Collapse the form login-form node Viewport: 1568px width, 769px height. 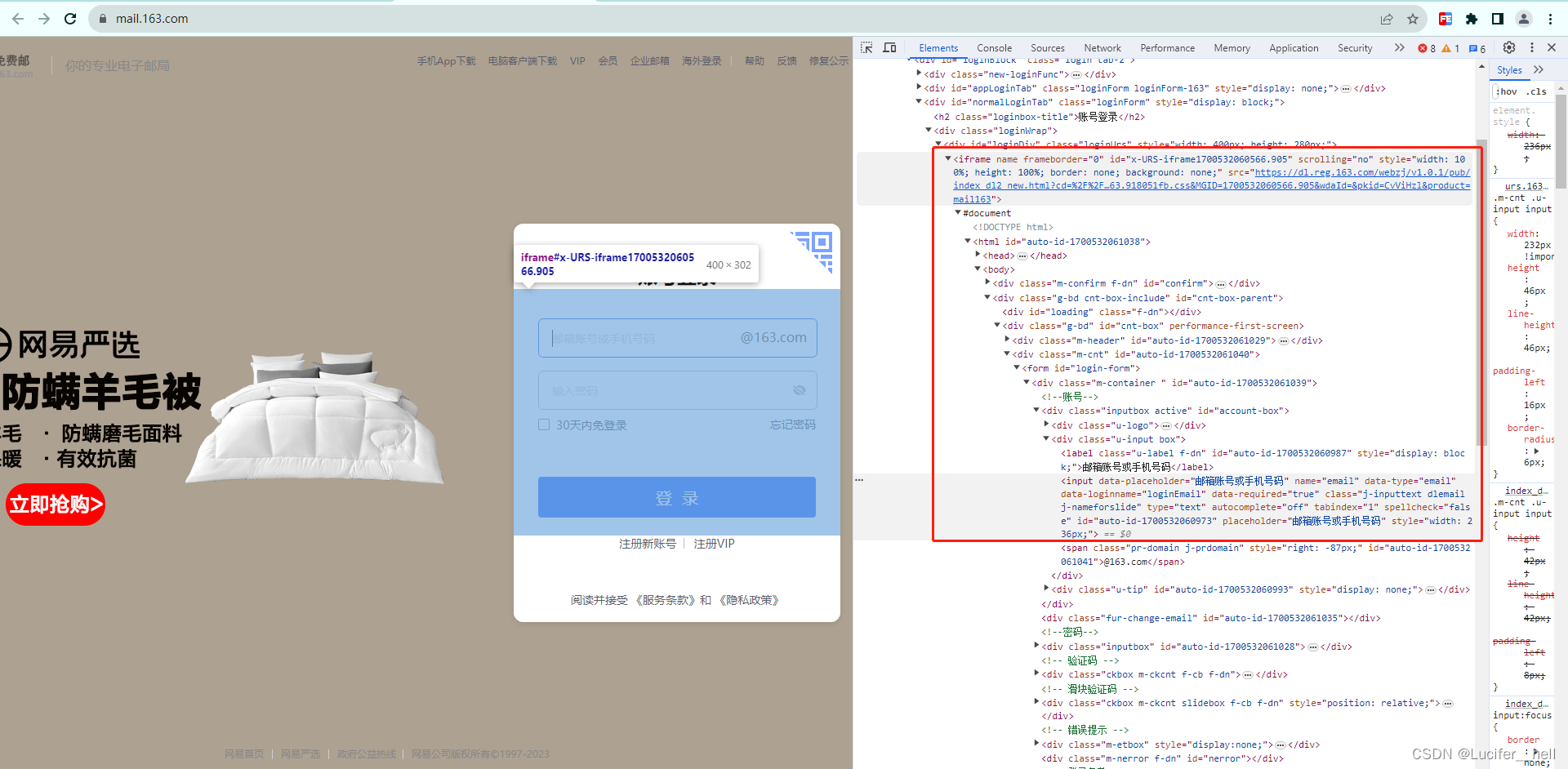pos(1017,368)
